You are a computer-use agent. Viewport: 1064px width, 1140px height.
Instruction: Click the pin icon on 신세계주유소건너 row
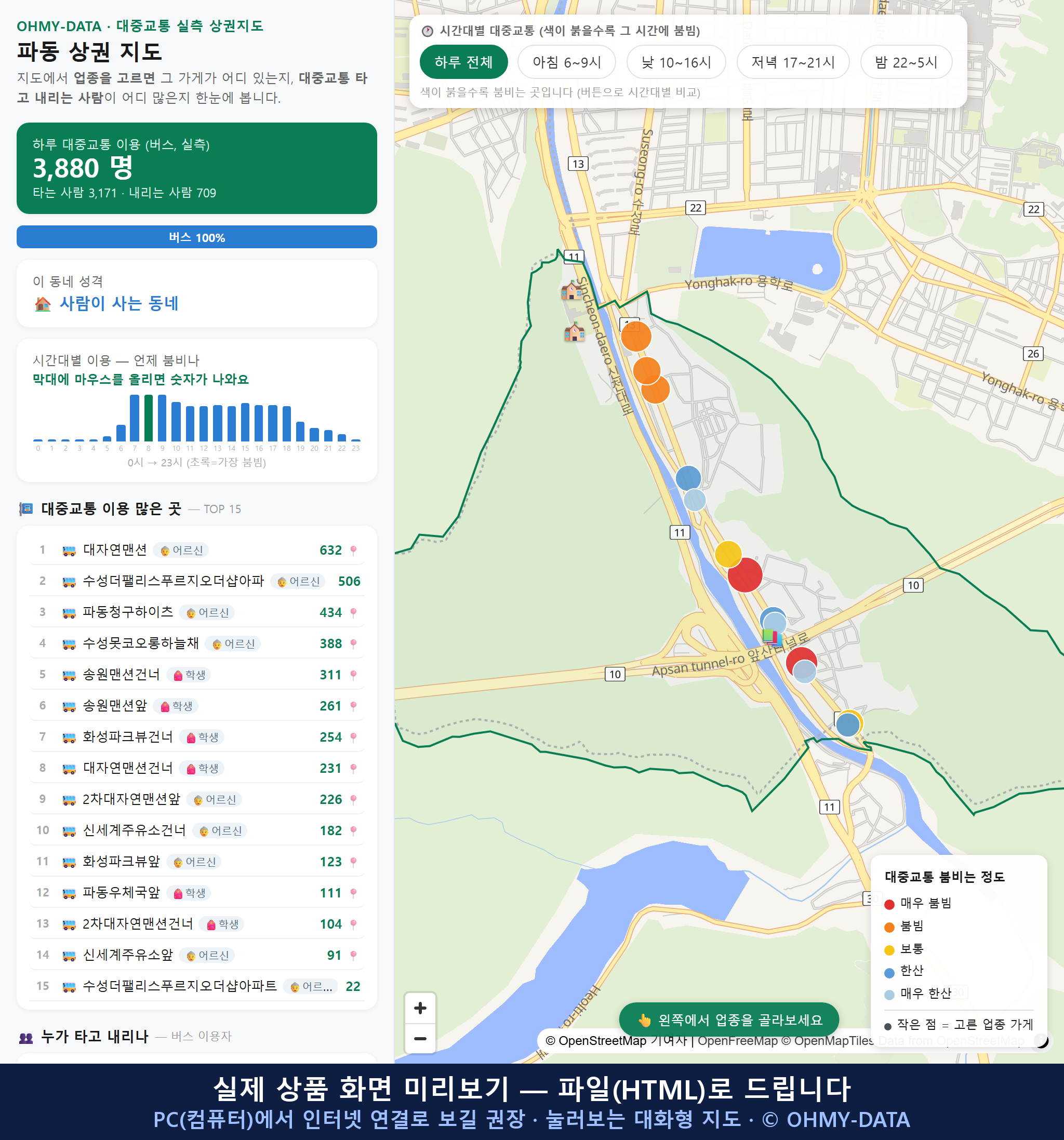(x=353, y=830)
